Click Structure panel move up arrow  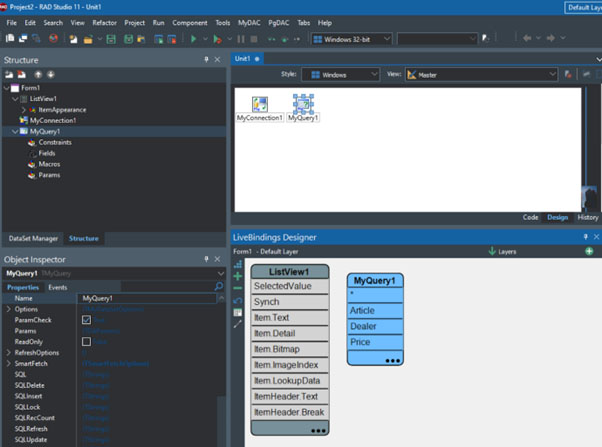tap(38, 74)
